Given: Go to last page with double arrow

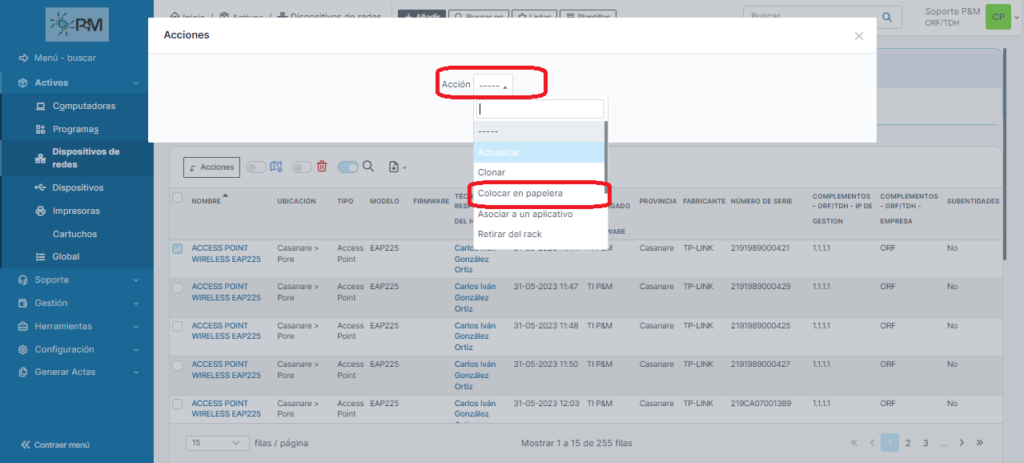Looking at the screenshot, I should coord(979,442).
